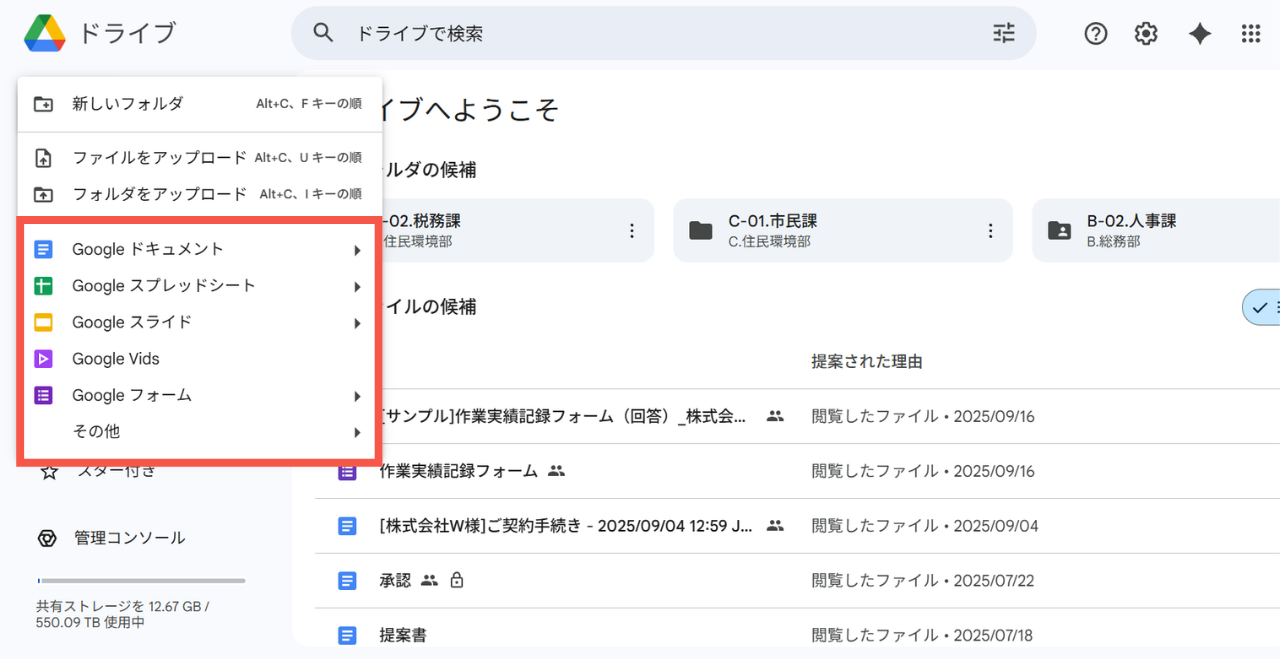Expand the Google ドキュメント submenu arrow
This screenshot has height=660, width=1280.
click(x=357, y=250)
